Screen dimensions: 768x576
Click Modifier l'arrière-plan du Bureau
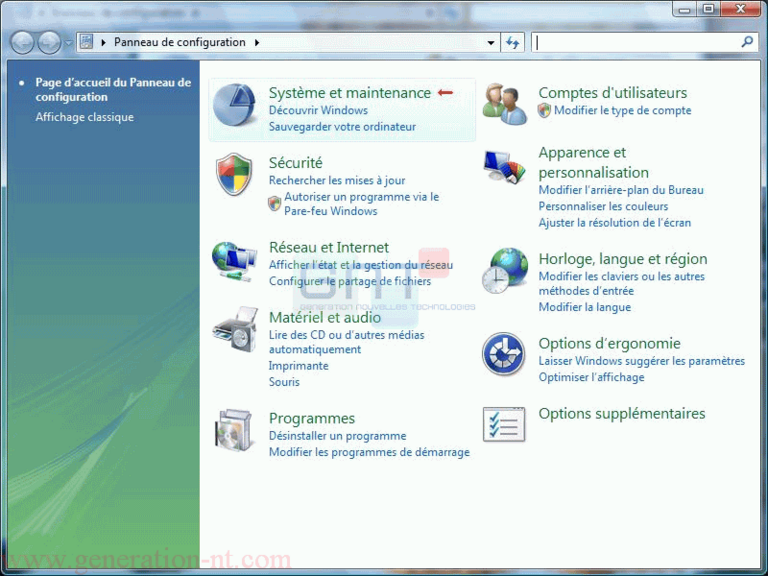(x=621, y=190)
